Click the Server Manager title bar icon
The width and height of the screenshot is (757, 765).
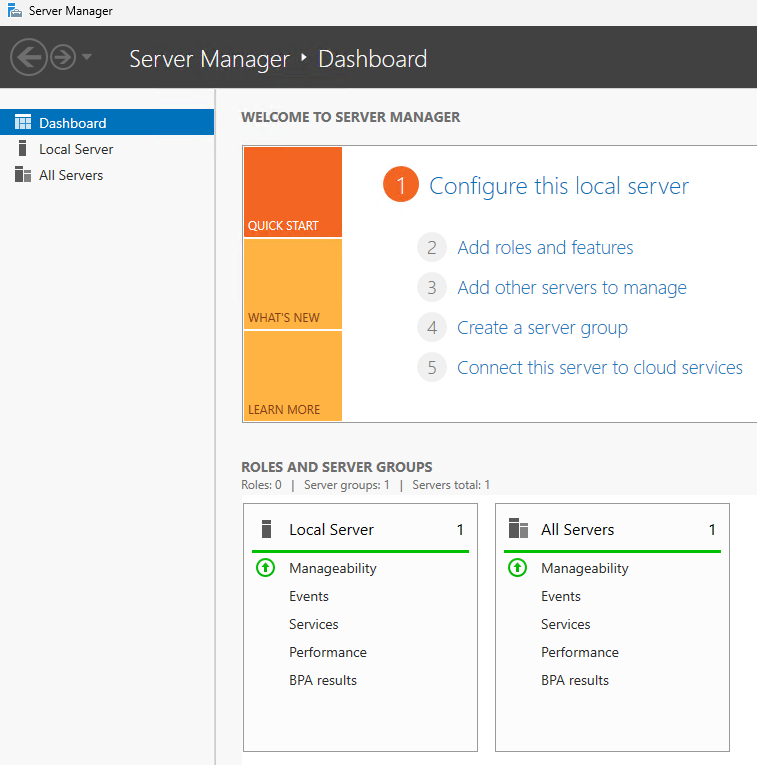tap(15, 10)
